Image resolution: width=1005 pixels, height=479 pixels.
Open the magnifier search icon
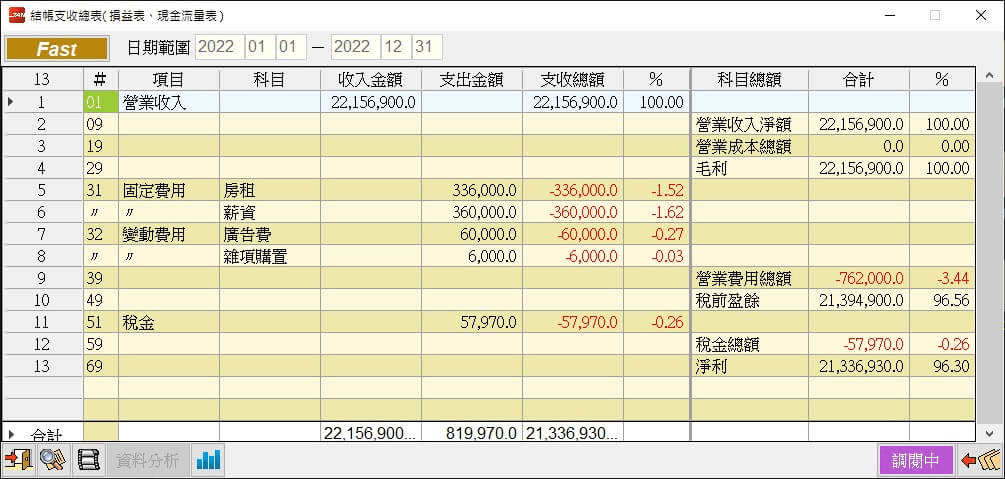click(x=53, y=460)
